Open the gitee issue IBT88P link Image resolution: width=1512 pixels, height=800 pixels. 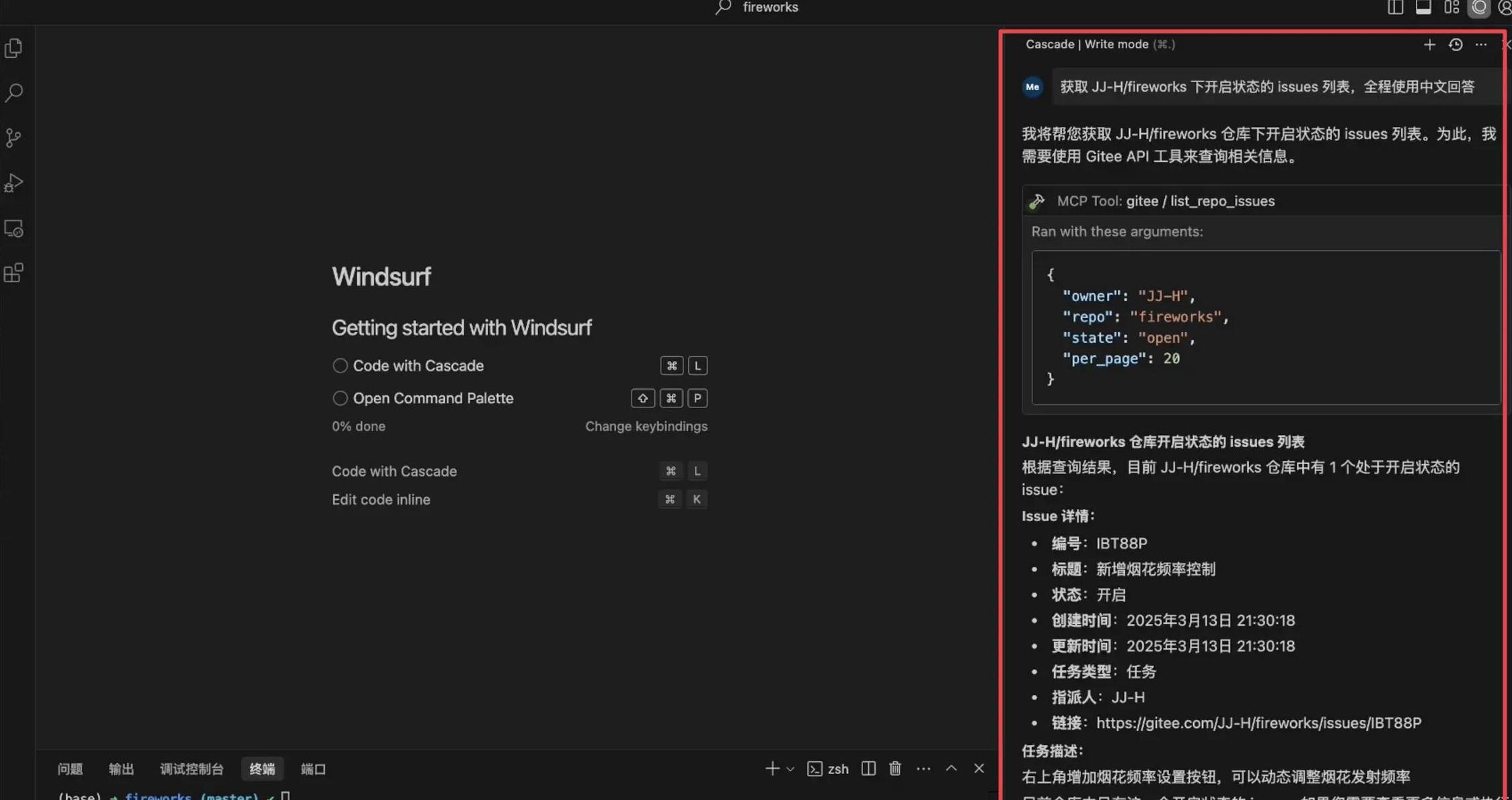pos(1258,723)
